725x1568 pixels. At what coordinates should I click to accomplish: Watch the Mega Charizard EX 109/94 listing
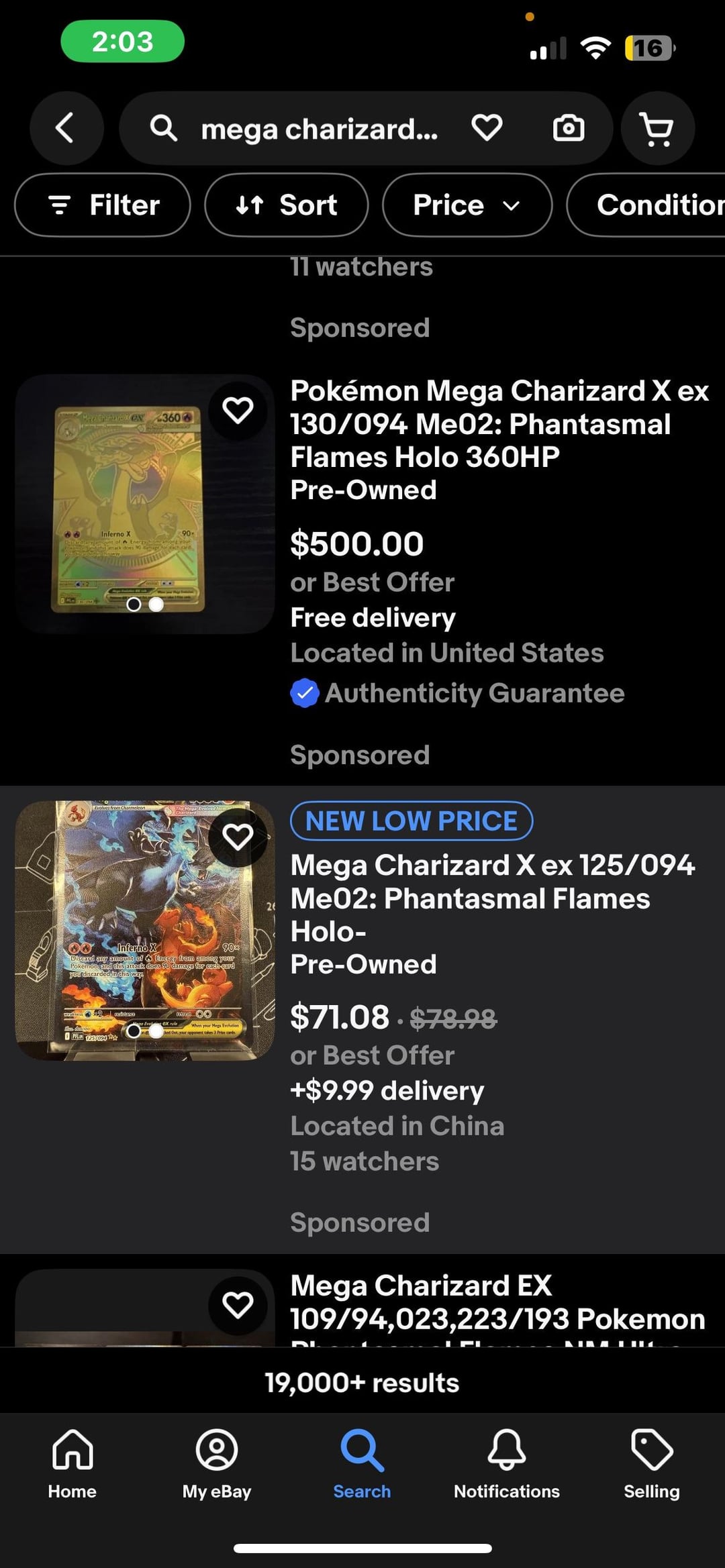pos(238,1305)
